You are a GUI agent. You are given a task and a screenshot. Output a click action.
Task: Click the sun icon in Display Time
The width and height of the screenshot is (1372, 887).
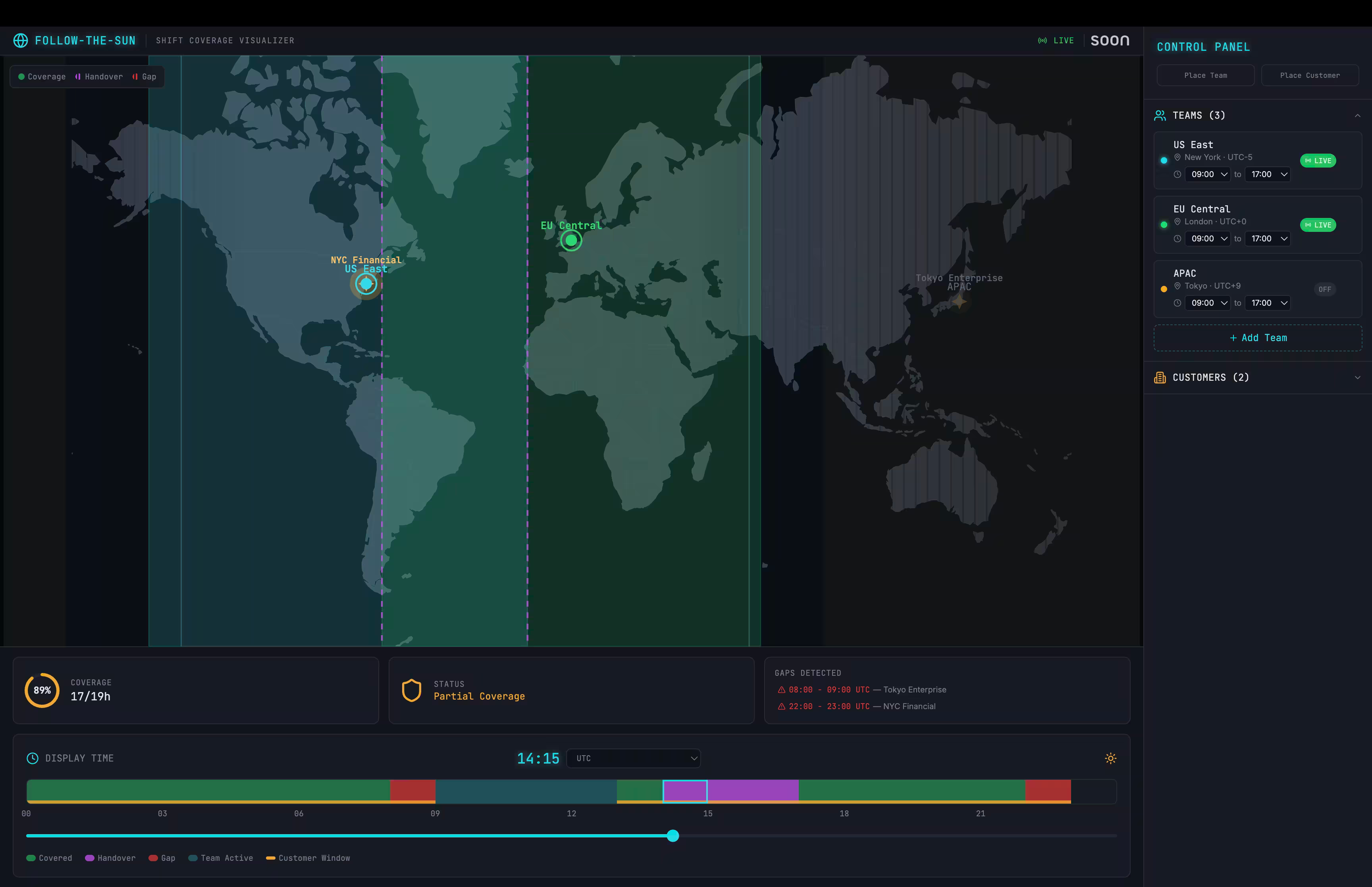1111,758
